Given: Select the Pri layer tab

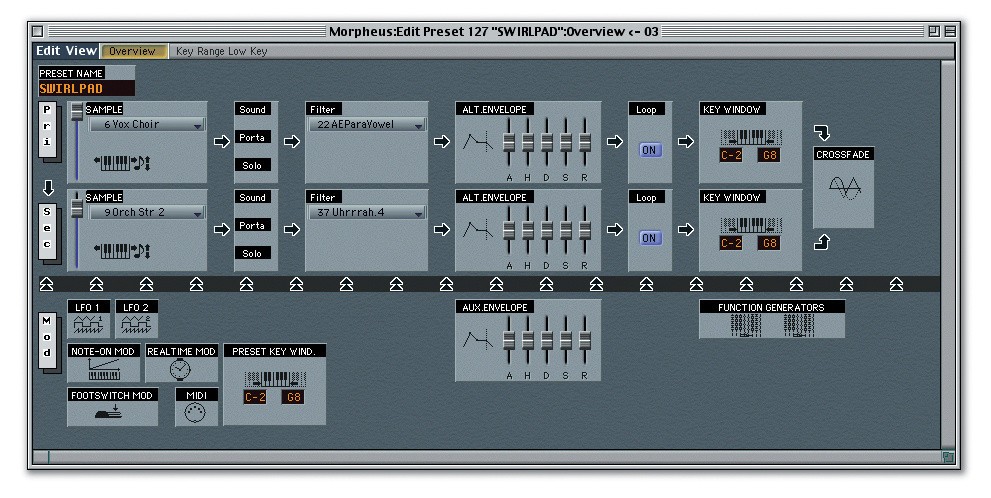Looking at the screenshot, I should coord(47,129).
